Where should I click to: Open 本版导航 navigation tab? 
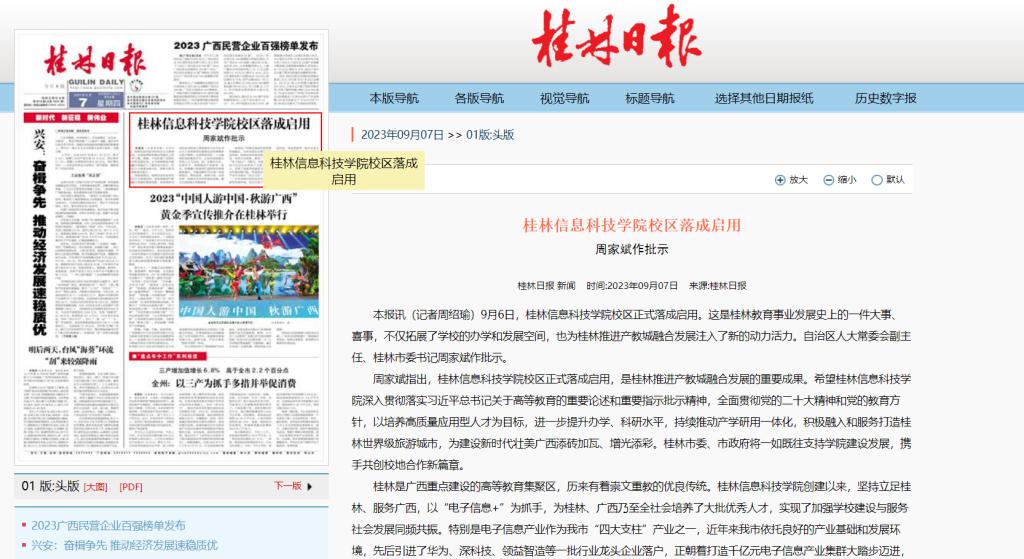point(394,98)
